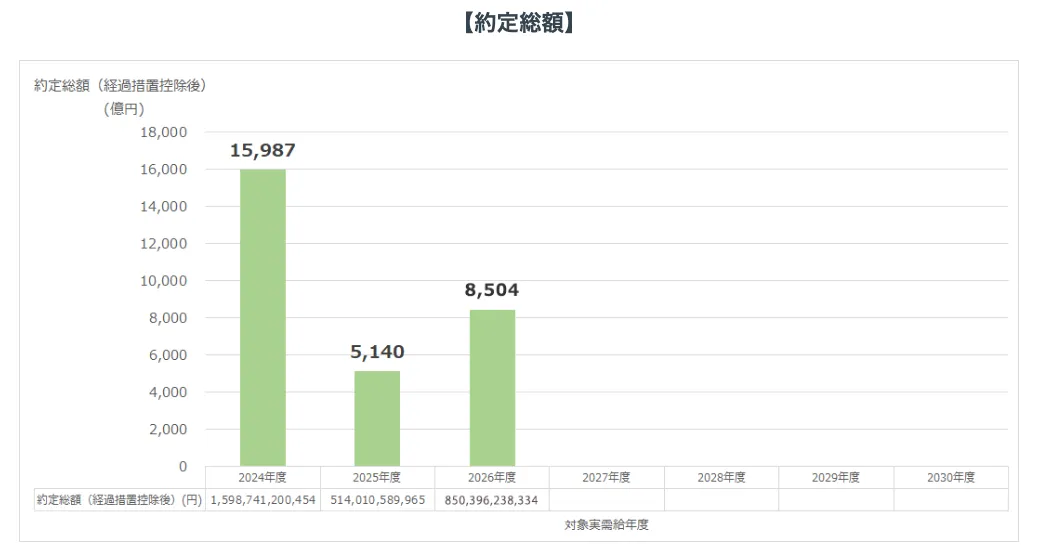Click the axis title 約定総額（経過措置控除後）
The image size is (1039, 559).
[x=120, y=85]
